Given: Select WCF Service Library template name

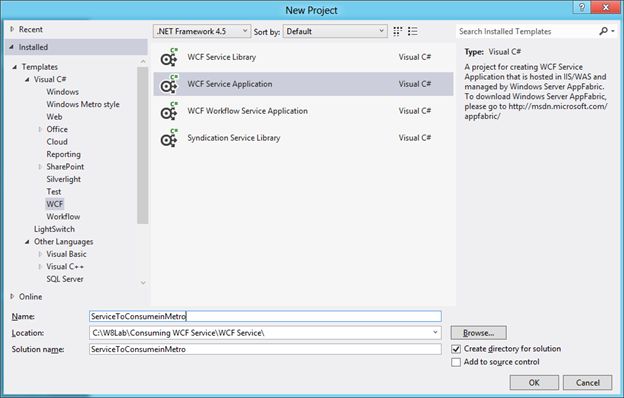Looking at the screenshot, I should click(222, 57).
